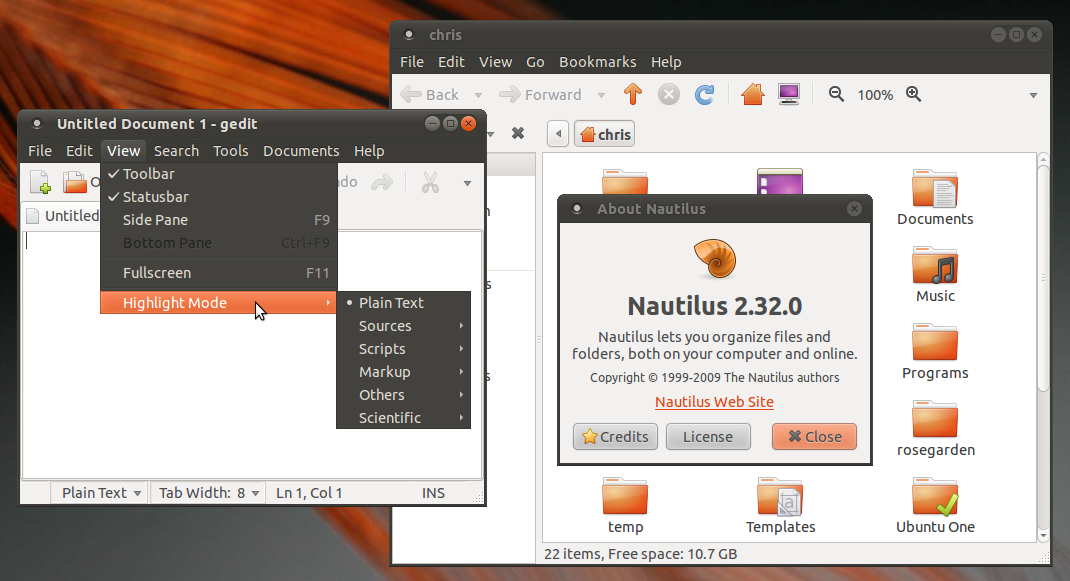Open Tab Width dropdown in statusbar
This screenshot has height=581, width=1070.
(x=207, y=493)
